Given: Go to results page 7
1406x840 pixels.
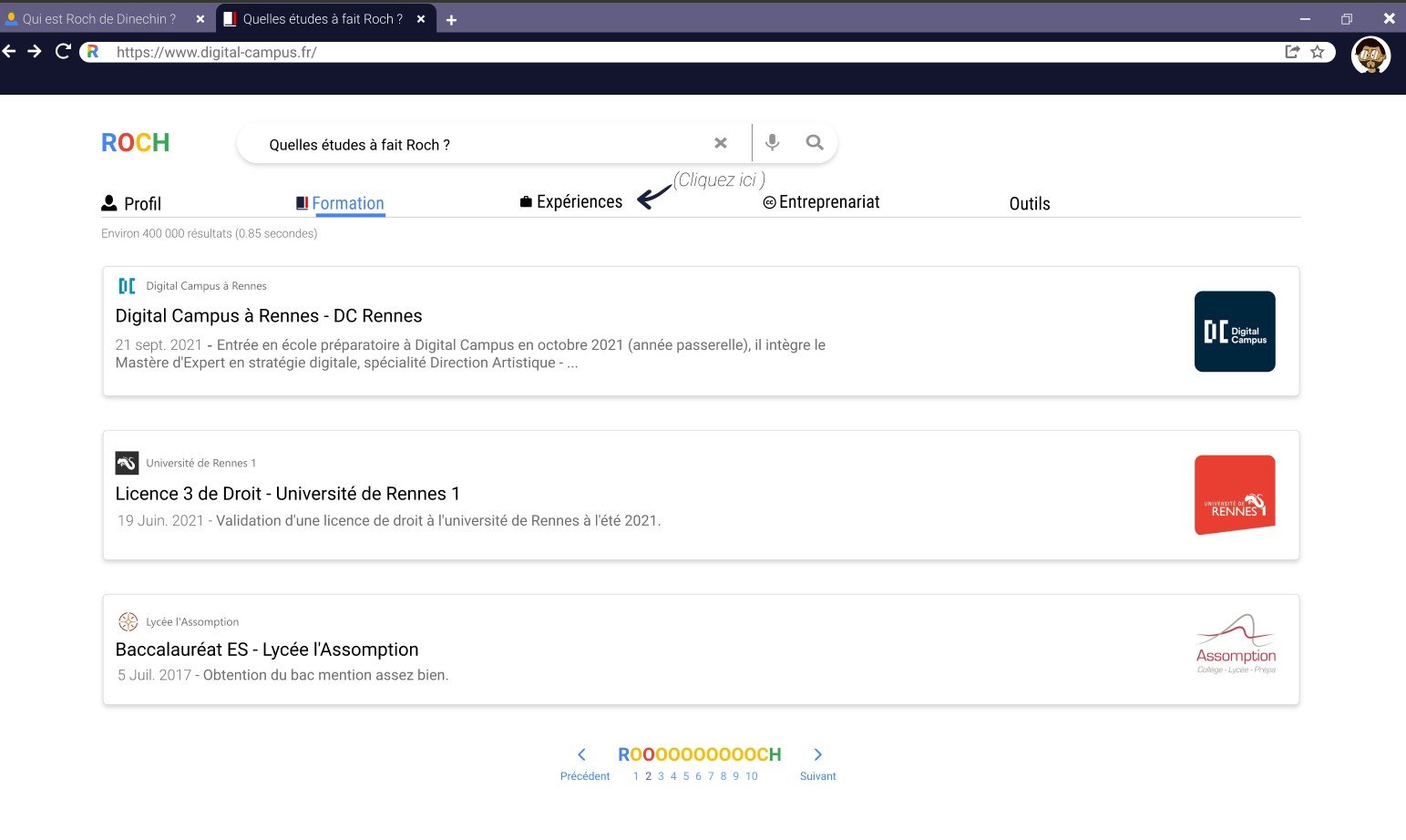Looking at the screenshot, I should (711, 776).
